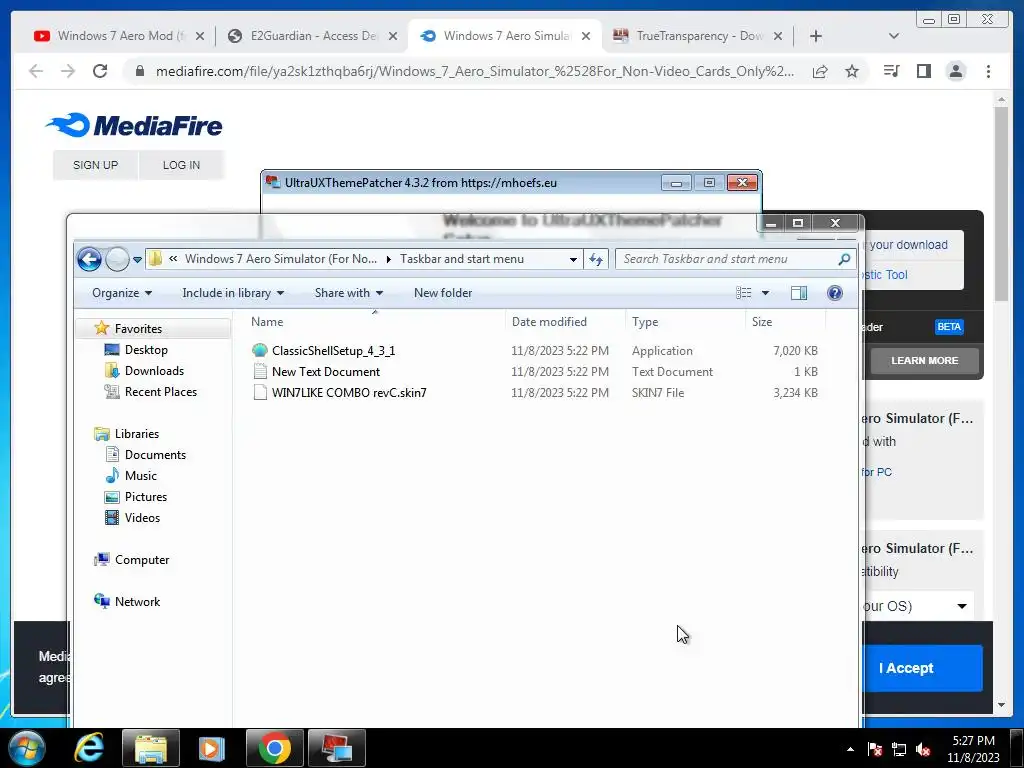1024x768 pixels.
Task: Click the mediafire.com URL address bar
Action: 475,71
